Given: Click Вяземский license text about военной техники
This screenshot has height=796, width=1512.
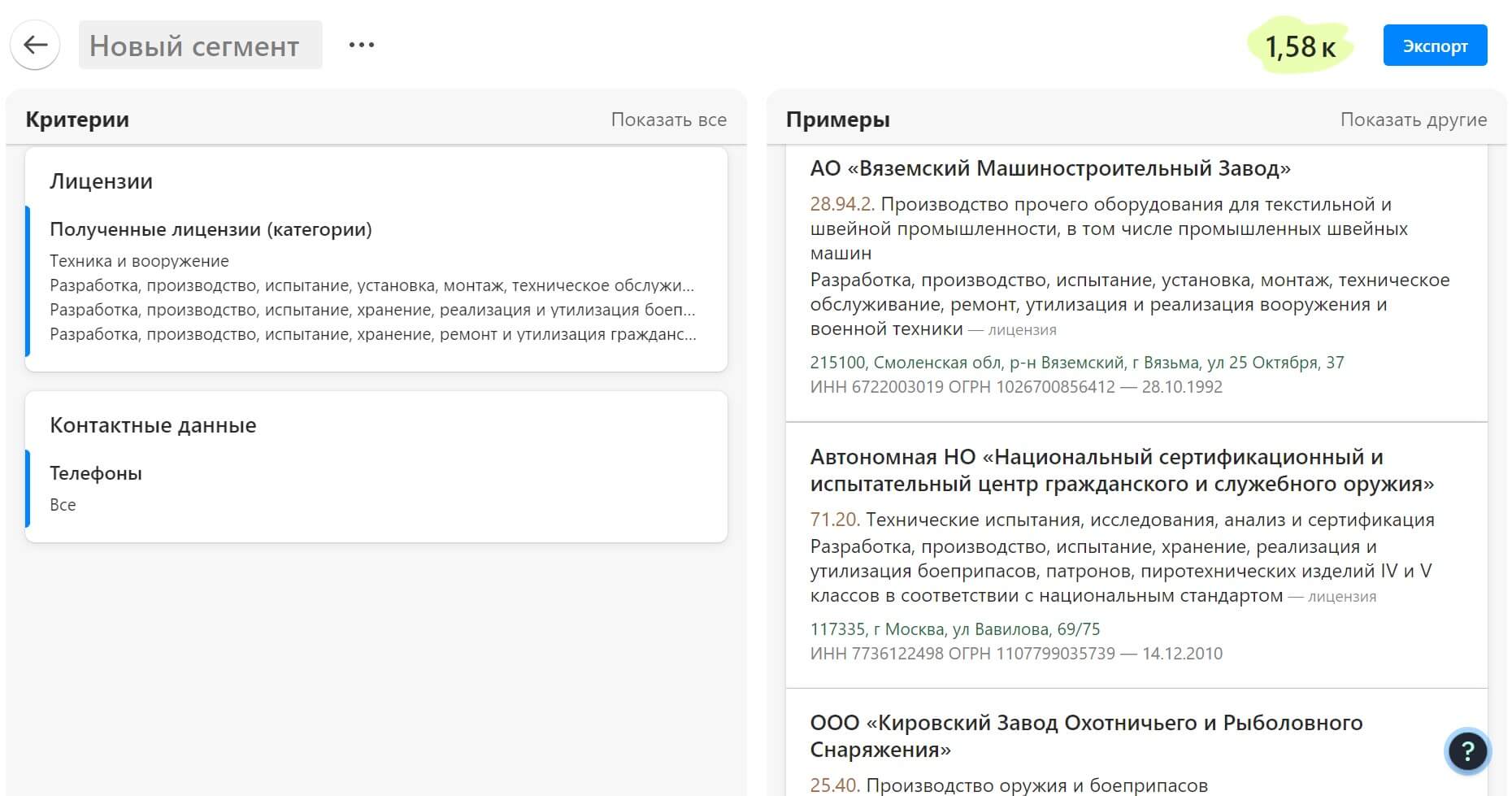Looking at the screenshot, I should point(1130,305).
